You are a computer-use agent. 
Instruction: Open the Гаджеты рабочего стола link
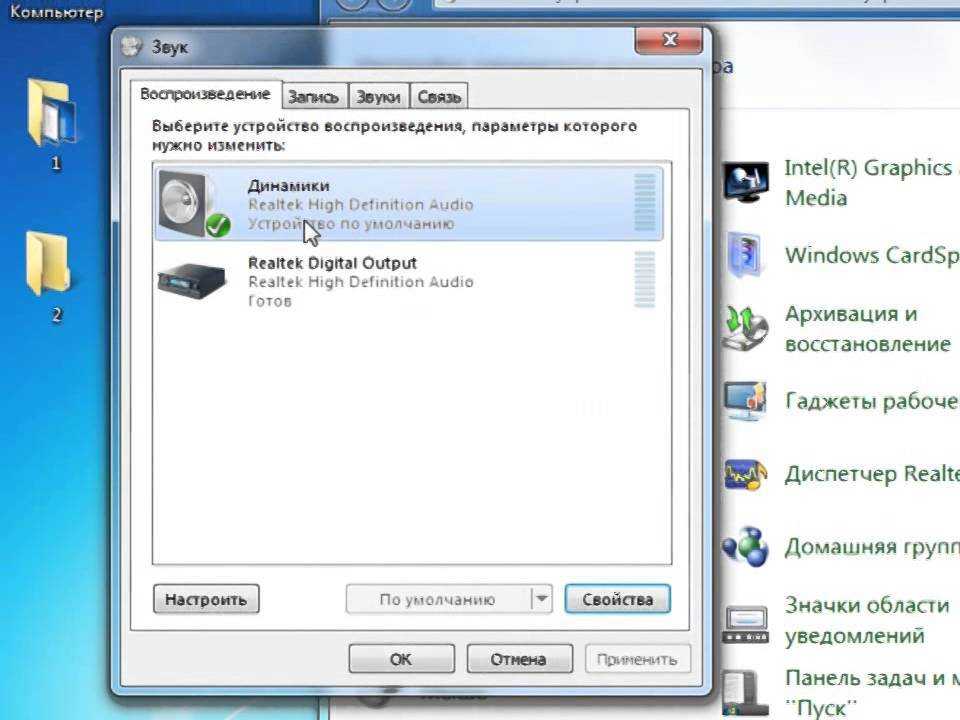(x=872, y=401)
